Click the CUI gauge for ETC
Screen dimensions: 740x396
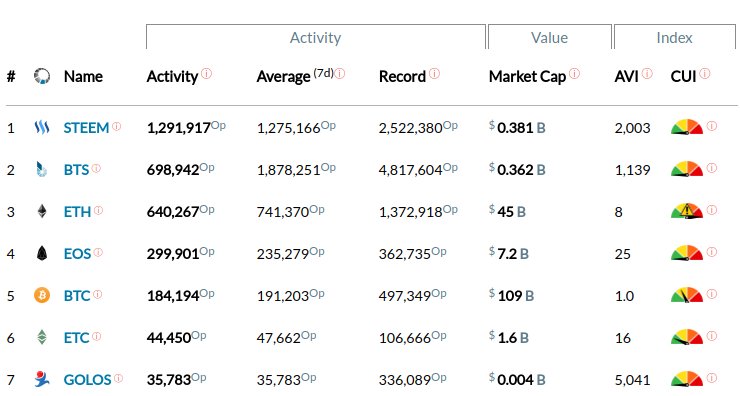tap(687, 337)
